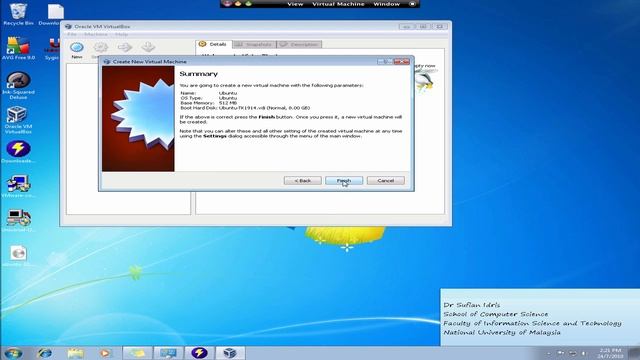The image size is (640, 360).
Task: Click Finish to create the virtual machine
Action: [344, 180]
